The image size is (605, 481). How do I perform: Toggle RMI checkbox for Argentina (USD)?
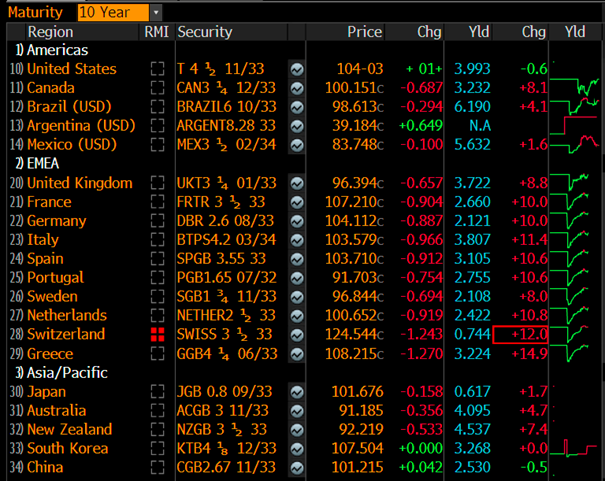point(157,126)
